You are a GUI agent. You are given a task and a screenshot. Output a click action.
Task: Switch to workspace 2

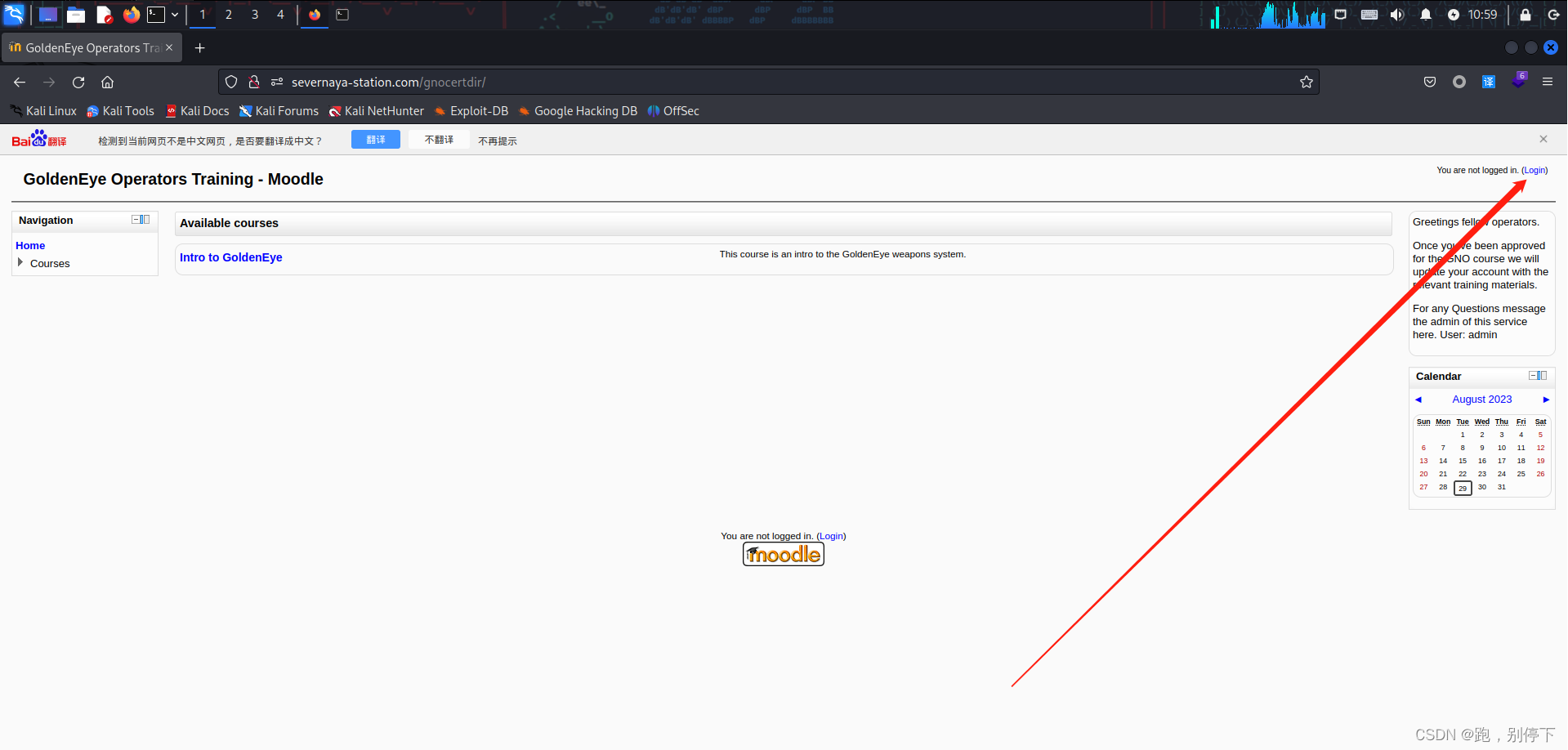coord(229,15)
